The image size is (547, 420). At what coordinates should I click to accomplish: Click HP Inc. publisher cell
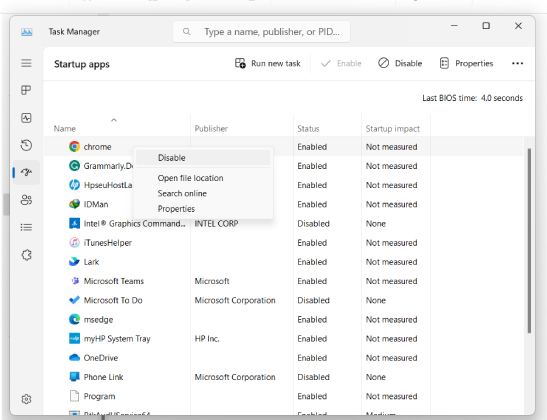click(x=207, y=339)
